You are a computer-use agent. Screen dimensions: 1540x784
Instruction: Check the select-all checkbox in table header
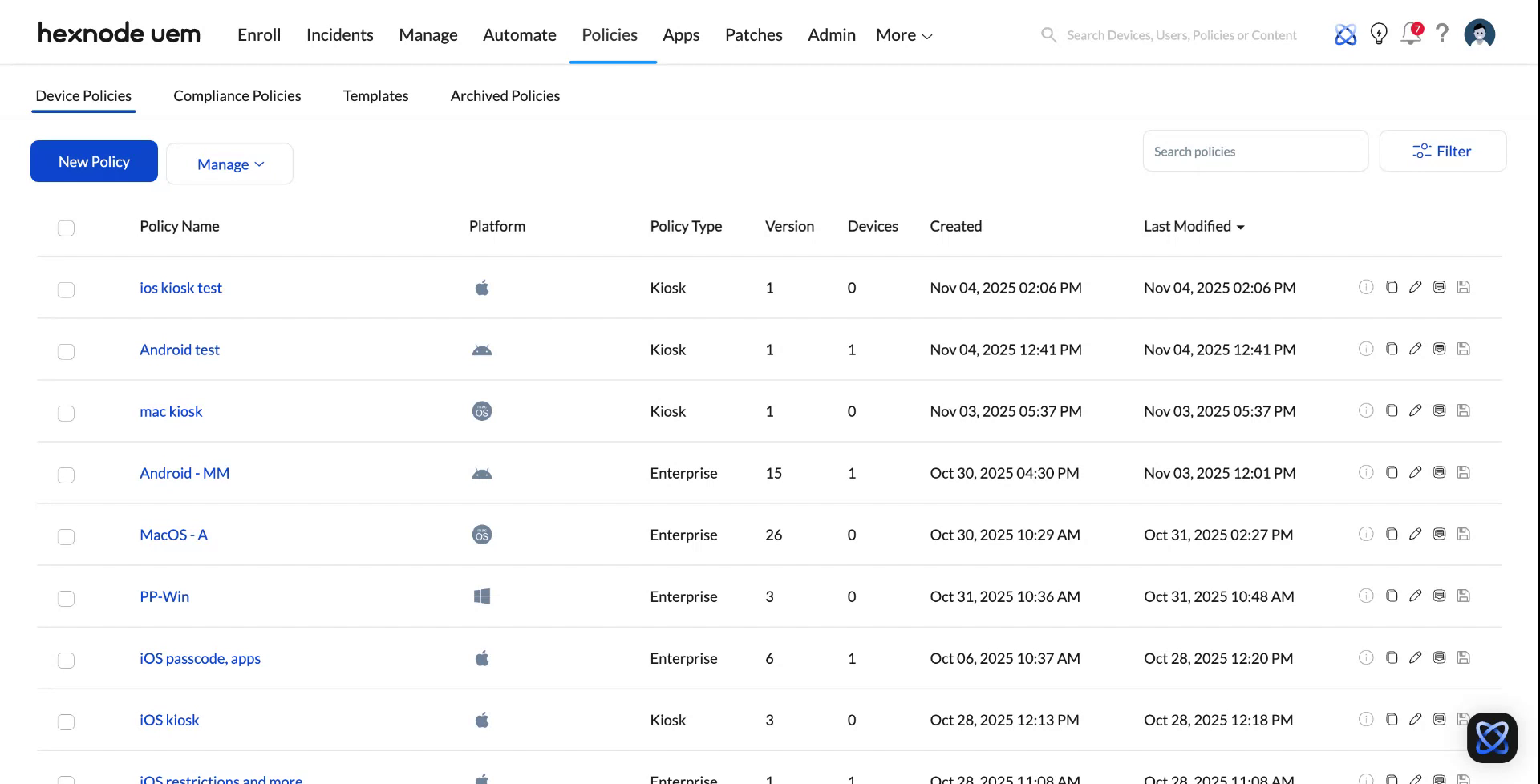[x=66, y=228]
